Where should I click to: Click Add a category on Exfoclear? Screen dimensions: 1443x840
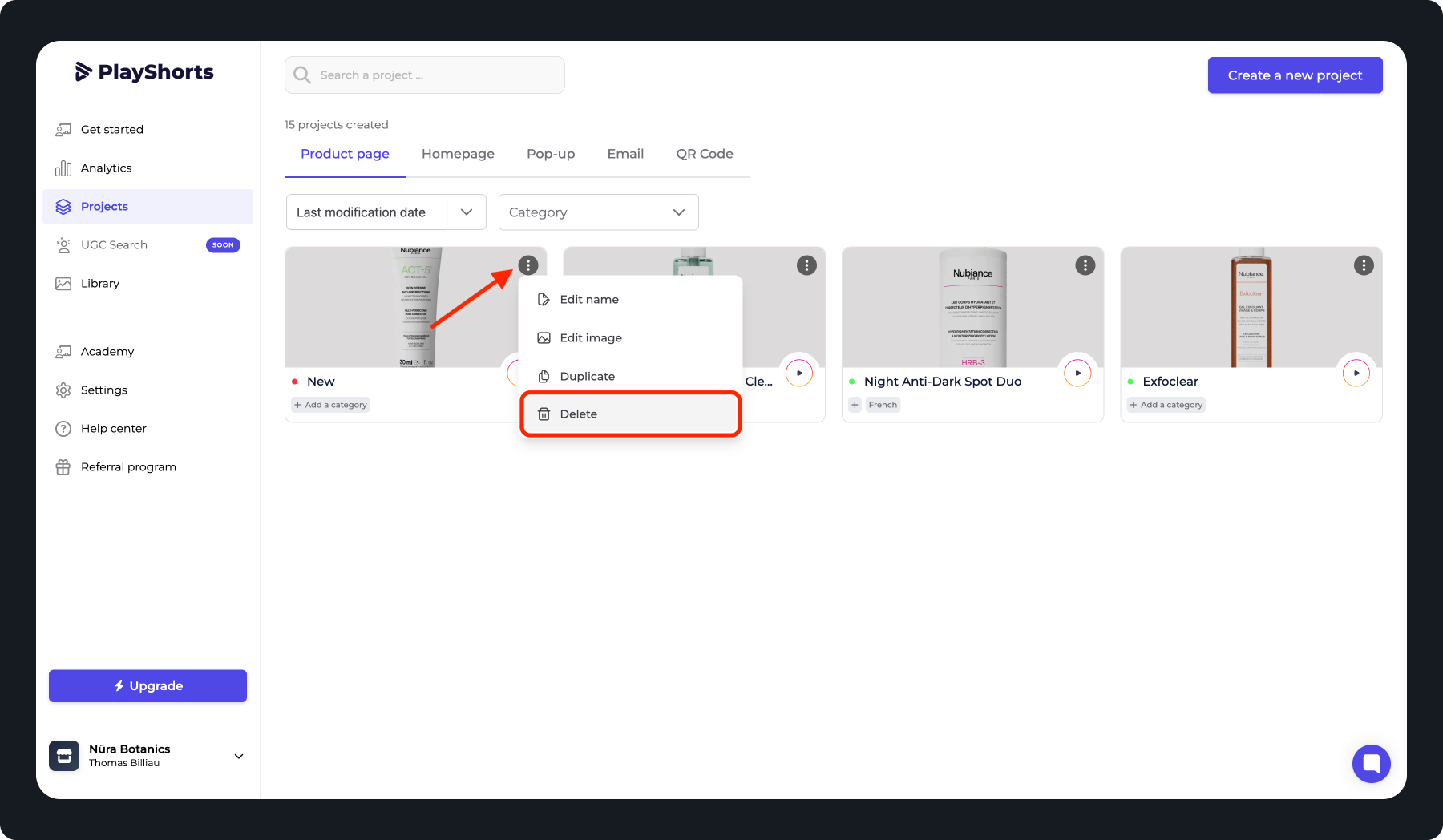click(1166, 405)
